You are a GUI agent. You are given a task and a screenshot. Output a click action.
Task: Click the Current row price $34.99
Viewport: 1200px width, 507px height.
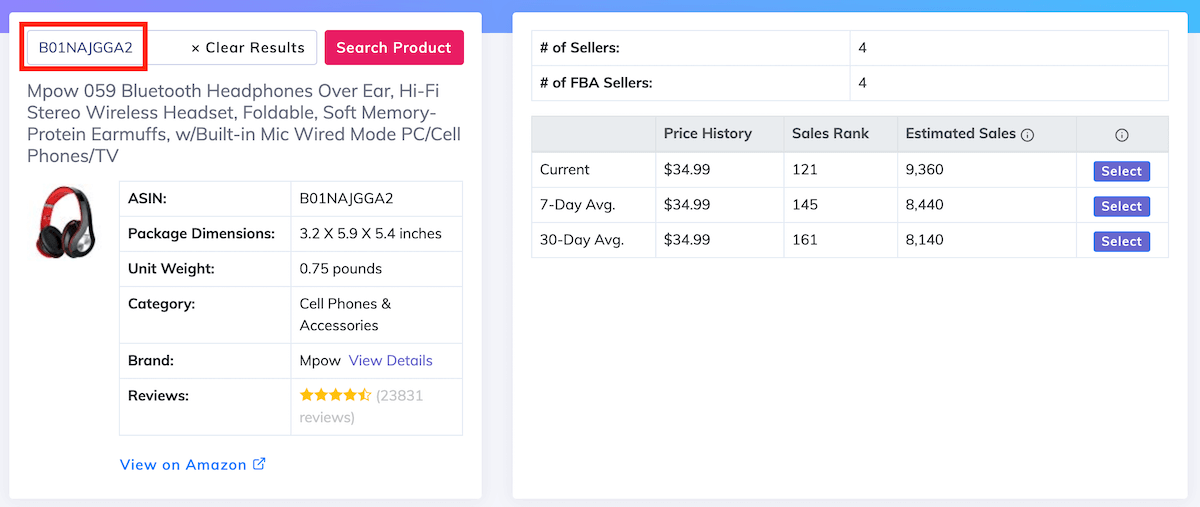[687, 169]
